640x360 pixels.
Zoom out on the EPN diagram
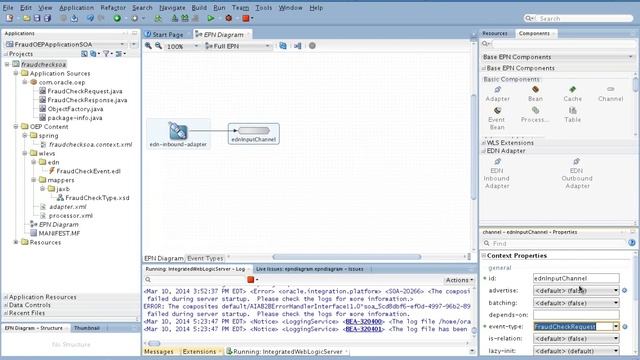[158, 46]
